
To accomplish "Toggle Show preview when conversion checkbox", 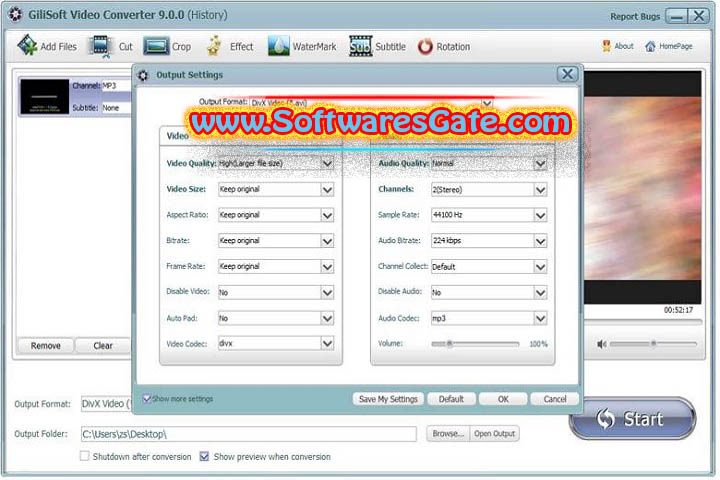I will 204,456.
